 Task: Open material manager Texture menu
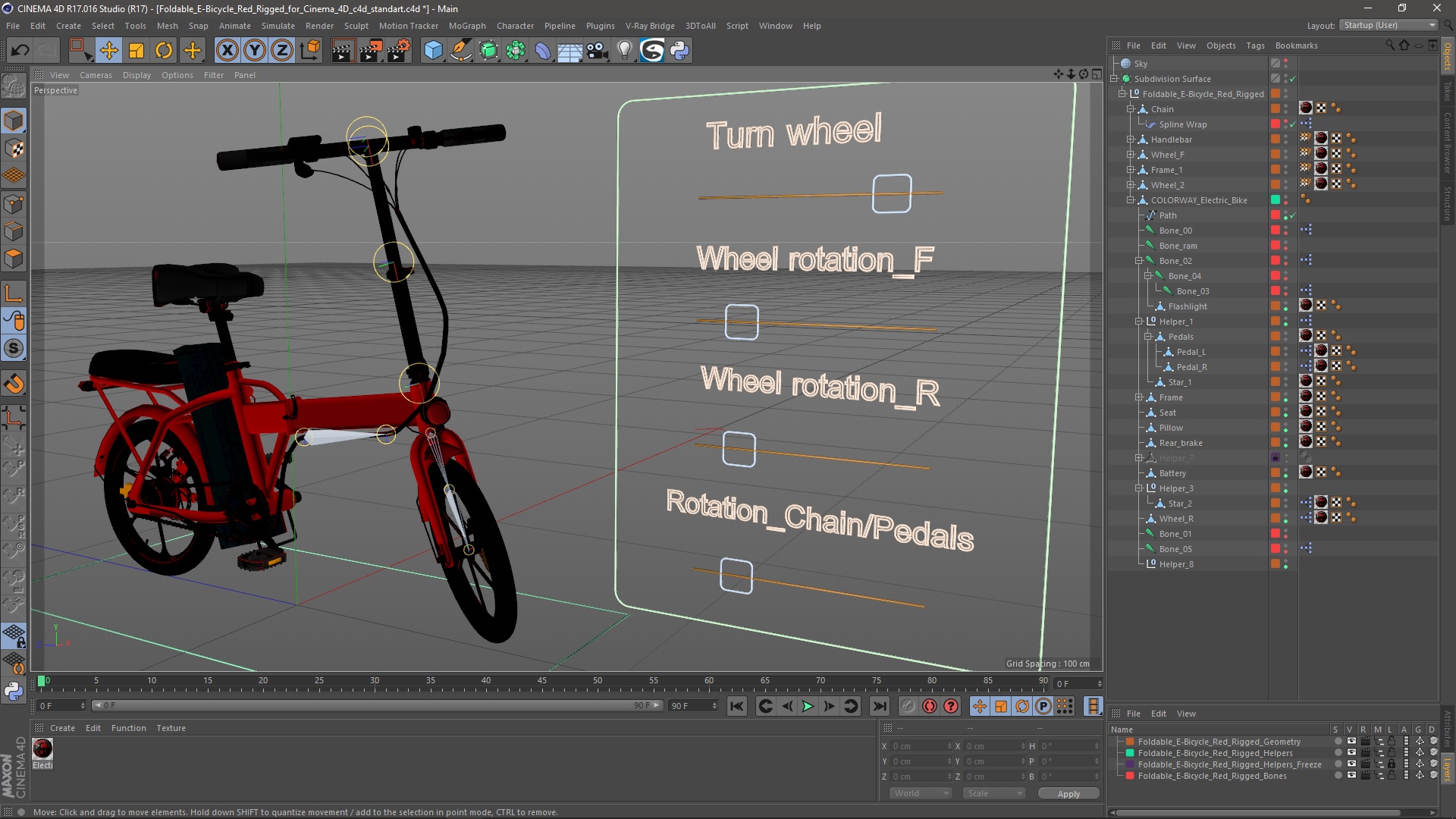click(x=171, y=728)
